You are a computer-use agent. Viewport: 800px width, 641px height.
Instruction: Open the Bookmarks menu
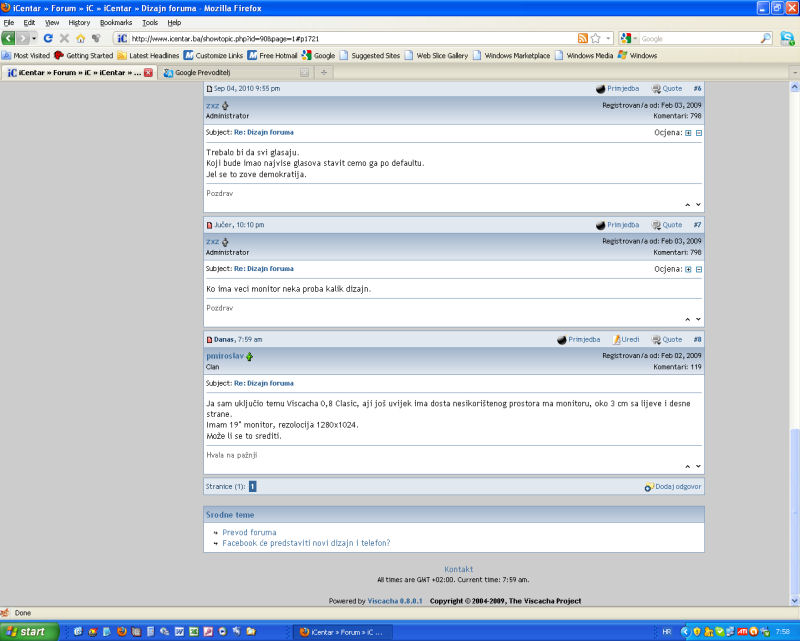(x=115, y=22)
